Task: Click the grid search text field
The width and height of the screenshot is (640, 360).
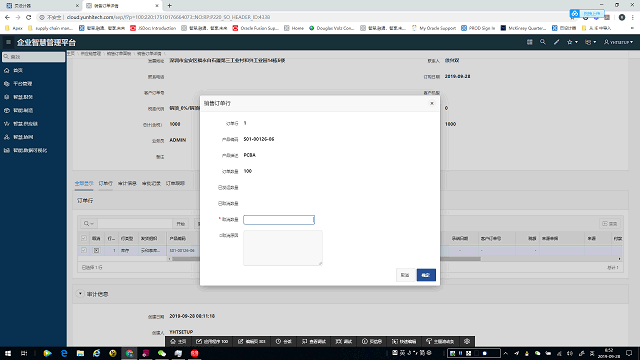Action: pos(135,224)
